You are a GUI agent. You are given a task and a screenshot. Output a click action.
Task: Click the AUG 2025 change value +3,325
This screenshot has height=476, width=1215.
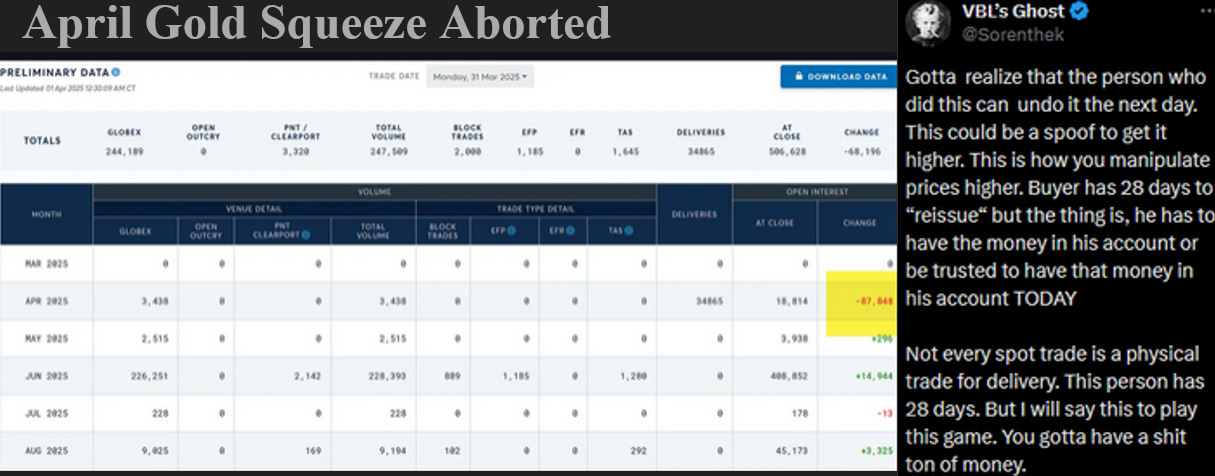[x=875, y=450]
